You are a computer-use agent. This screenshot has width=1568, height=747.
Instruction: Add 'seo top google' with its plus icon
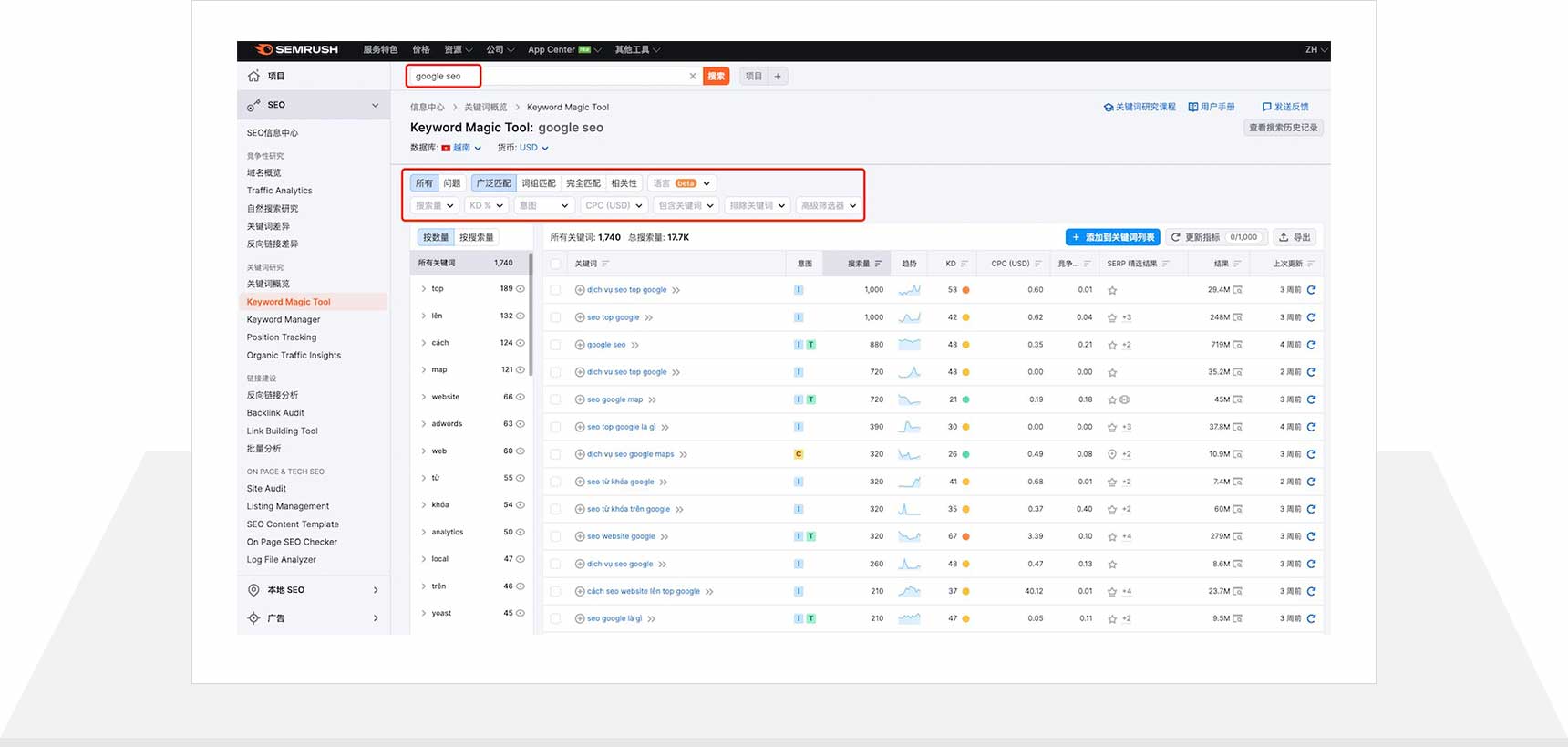(580, 317)
